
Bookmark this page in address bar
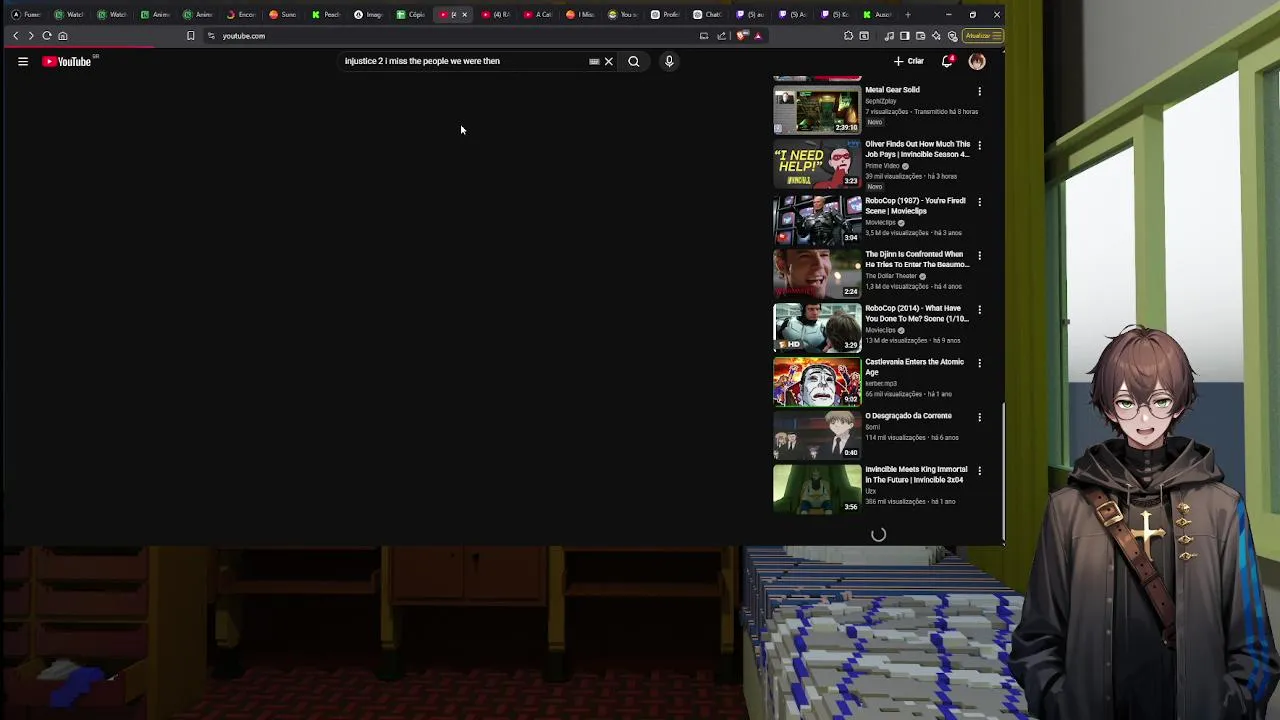click(190, 36)
